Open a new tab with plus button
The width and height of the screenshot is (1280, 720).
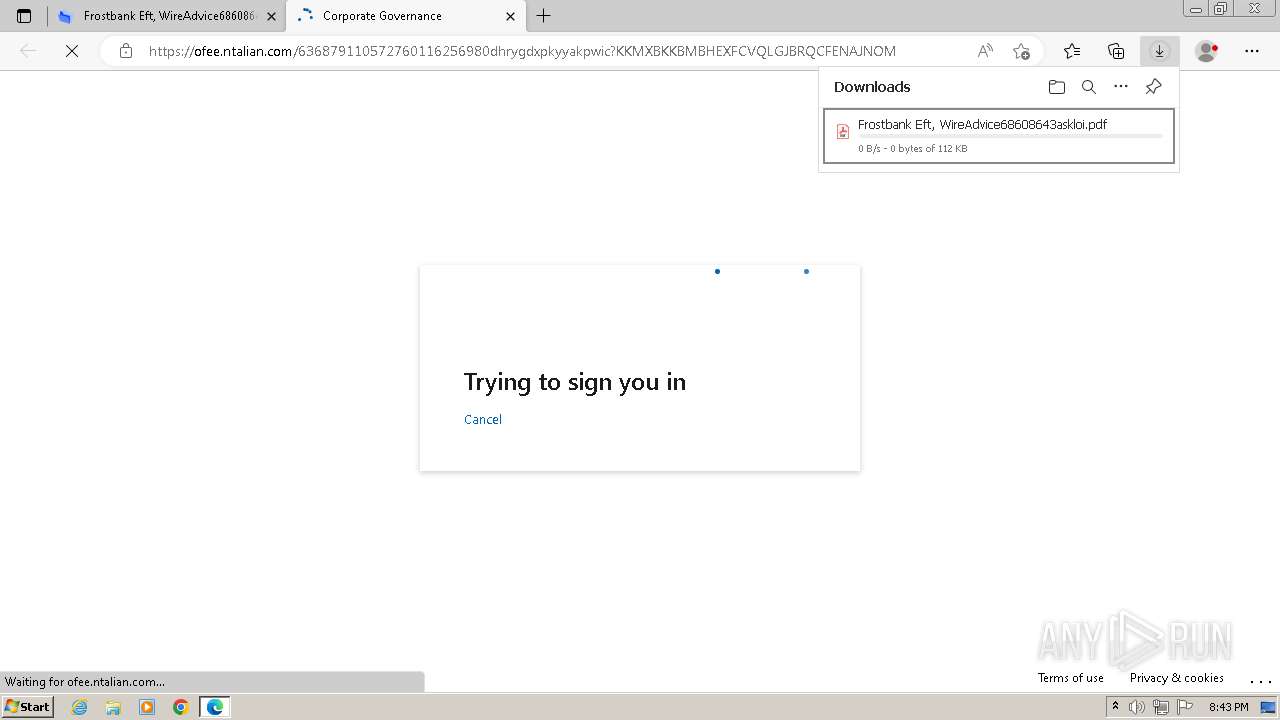544,16
